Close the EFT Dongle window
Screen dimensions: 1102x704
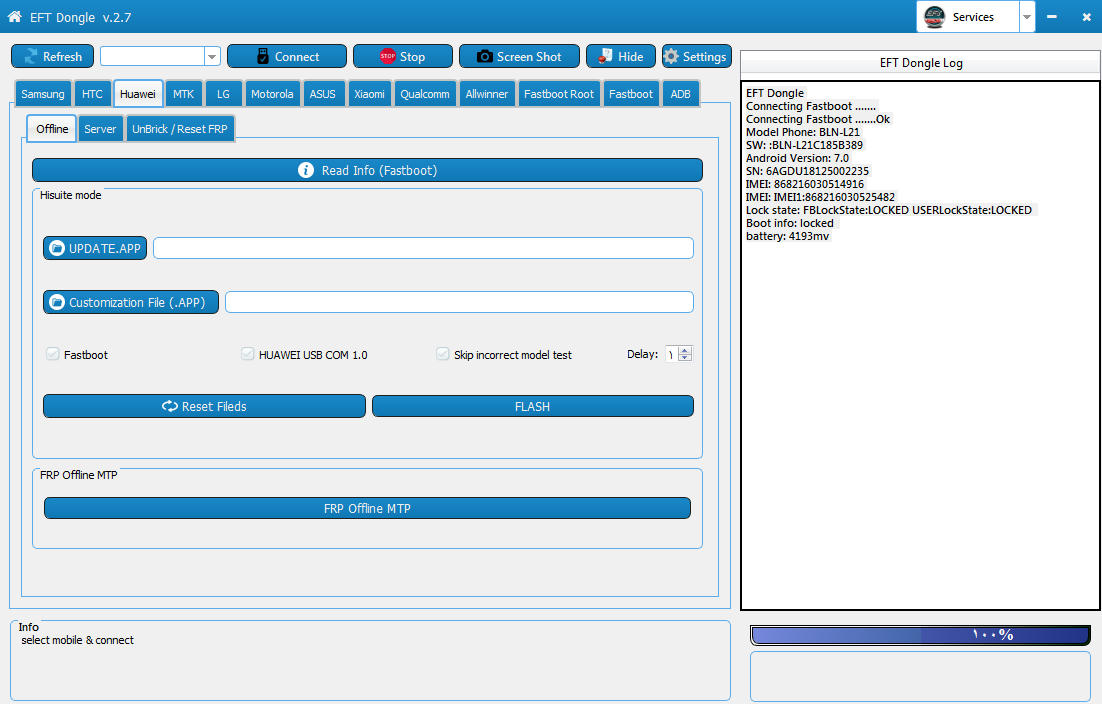tap(1086, 17)
